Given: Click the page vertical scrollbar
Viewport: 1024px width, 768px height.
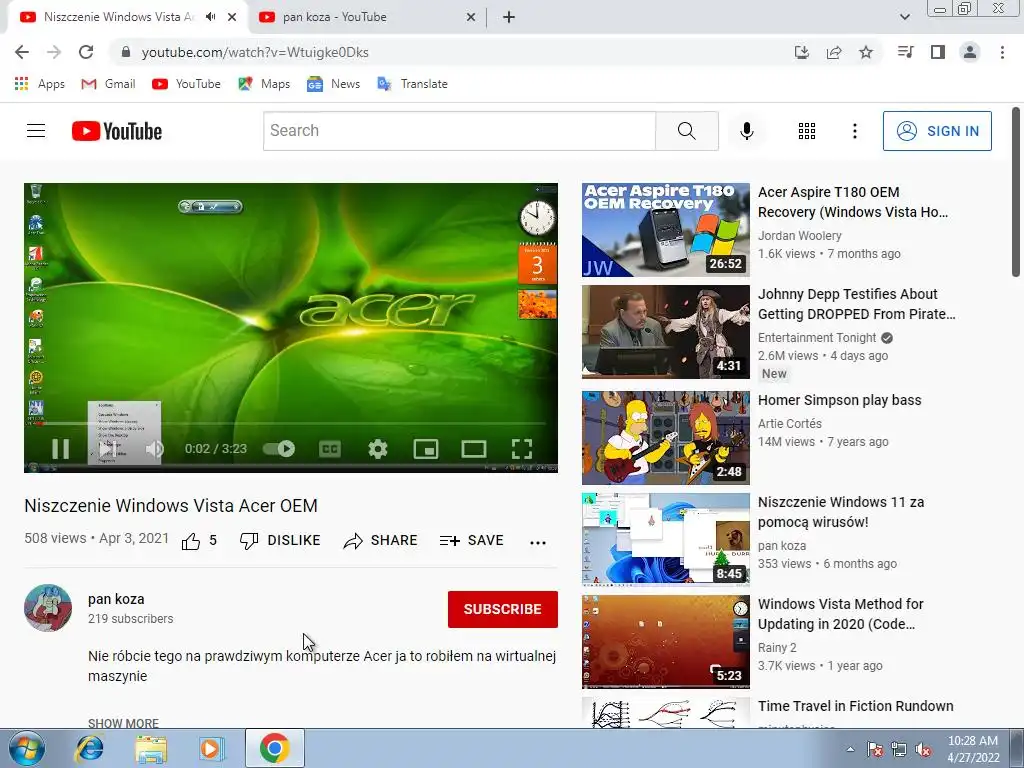Looking at the screenshot, I should point(1016,193).
